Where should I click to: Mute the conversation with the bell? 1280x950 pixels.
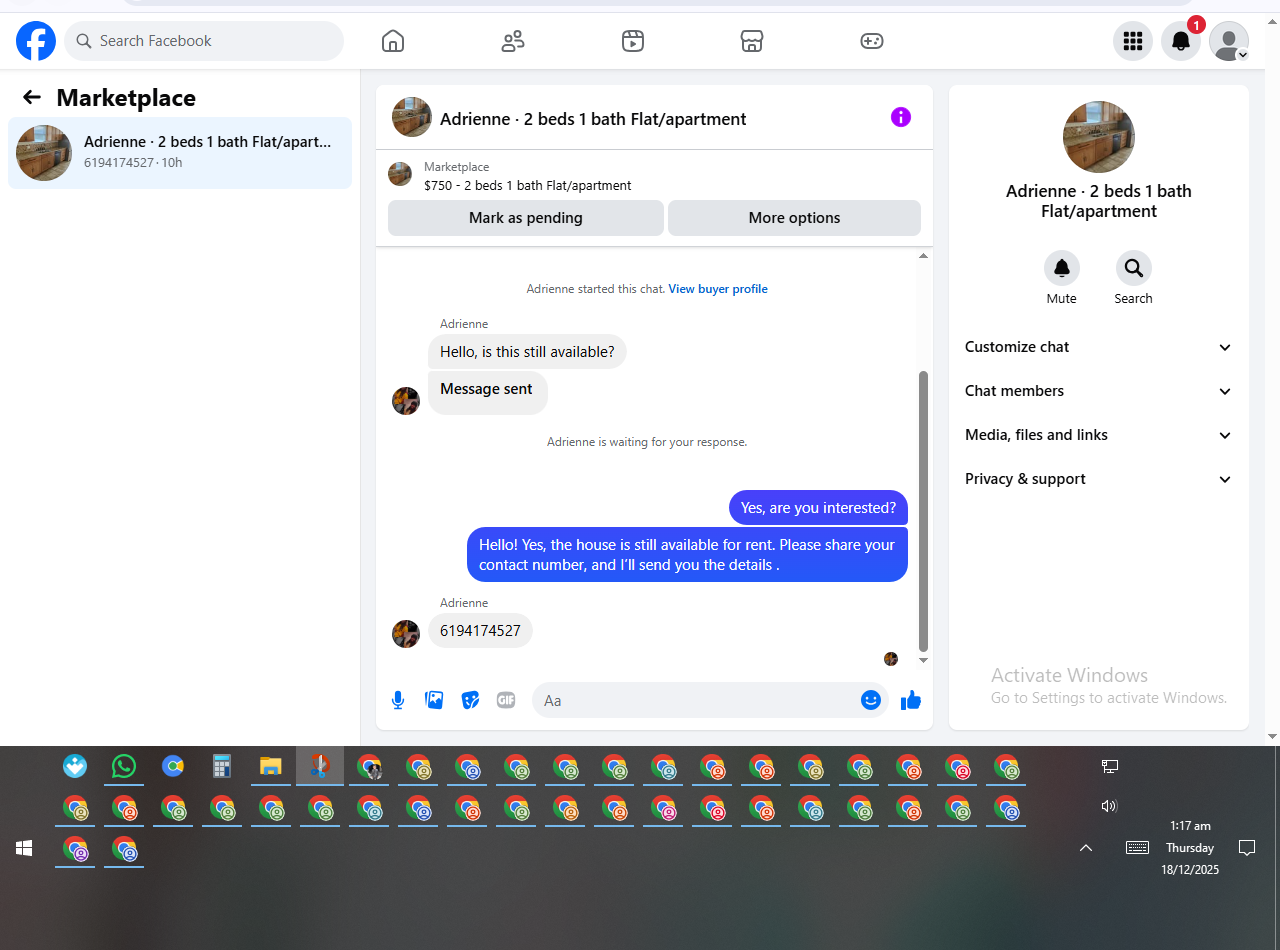pos(1062,268)
